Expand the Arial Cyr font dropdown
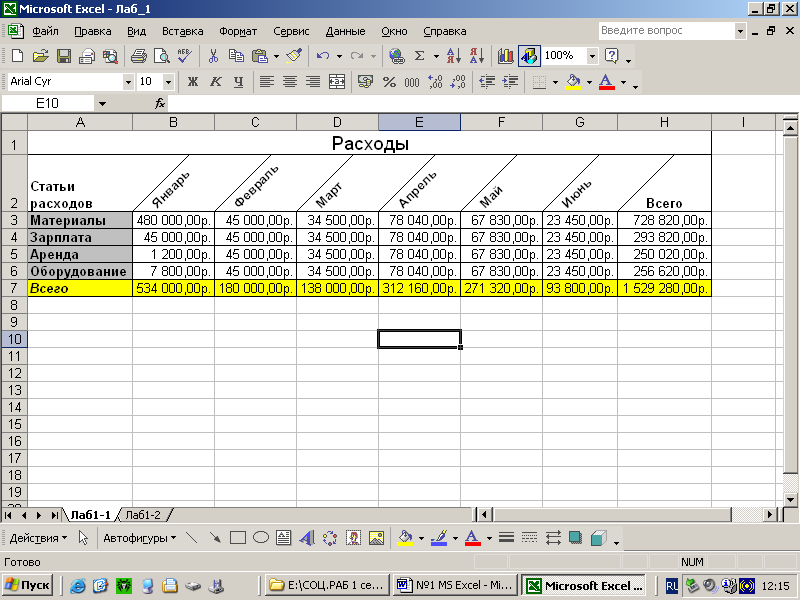800x600 pixels. [128, 82]
